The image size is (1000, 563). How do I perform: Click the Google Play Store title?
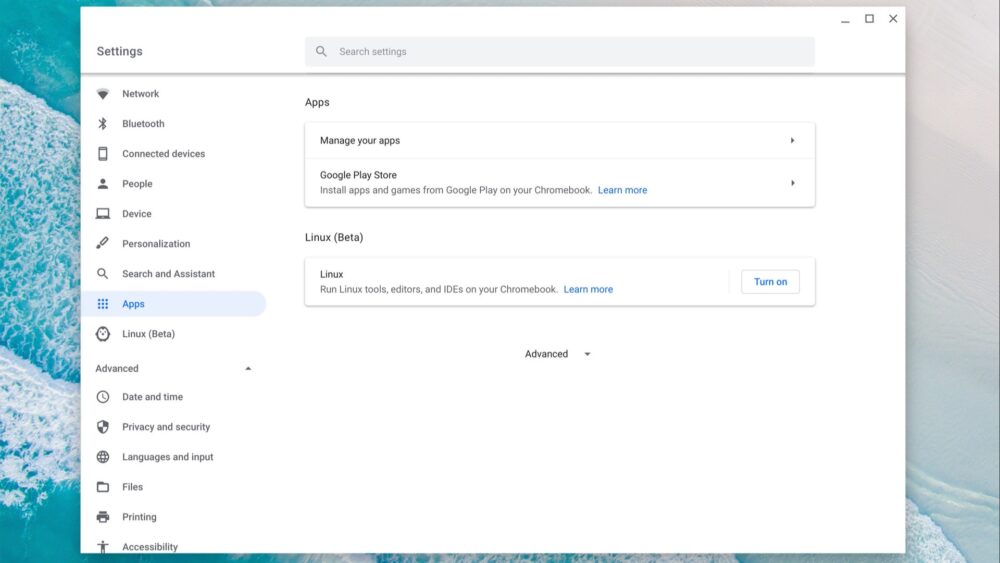(x=358, y=175)
